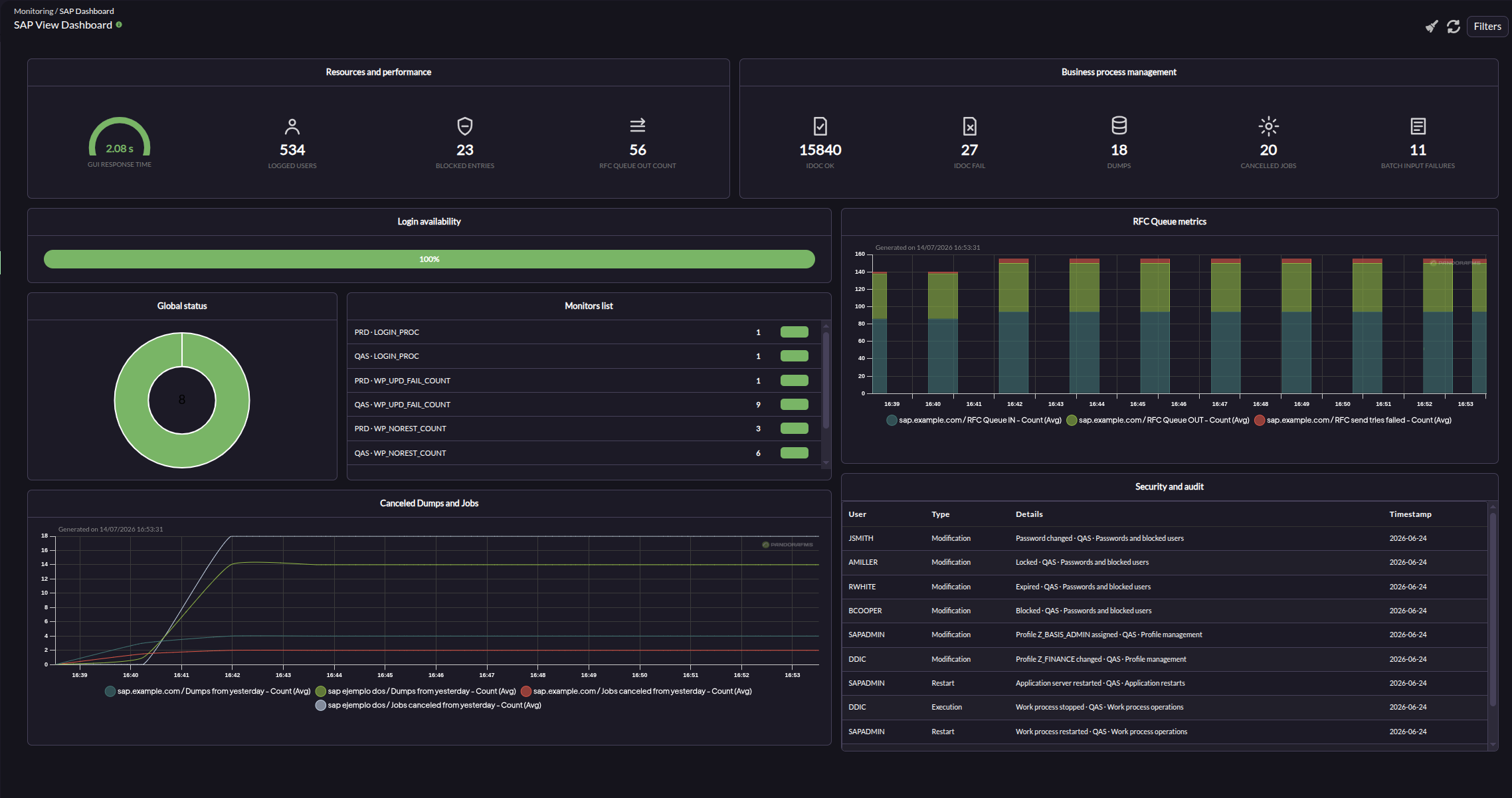Screen dimensions: 1512x798
Task: Click the SAP Dashboard breadcrumb link
Action: (86, 11)
